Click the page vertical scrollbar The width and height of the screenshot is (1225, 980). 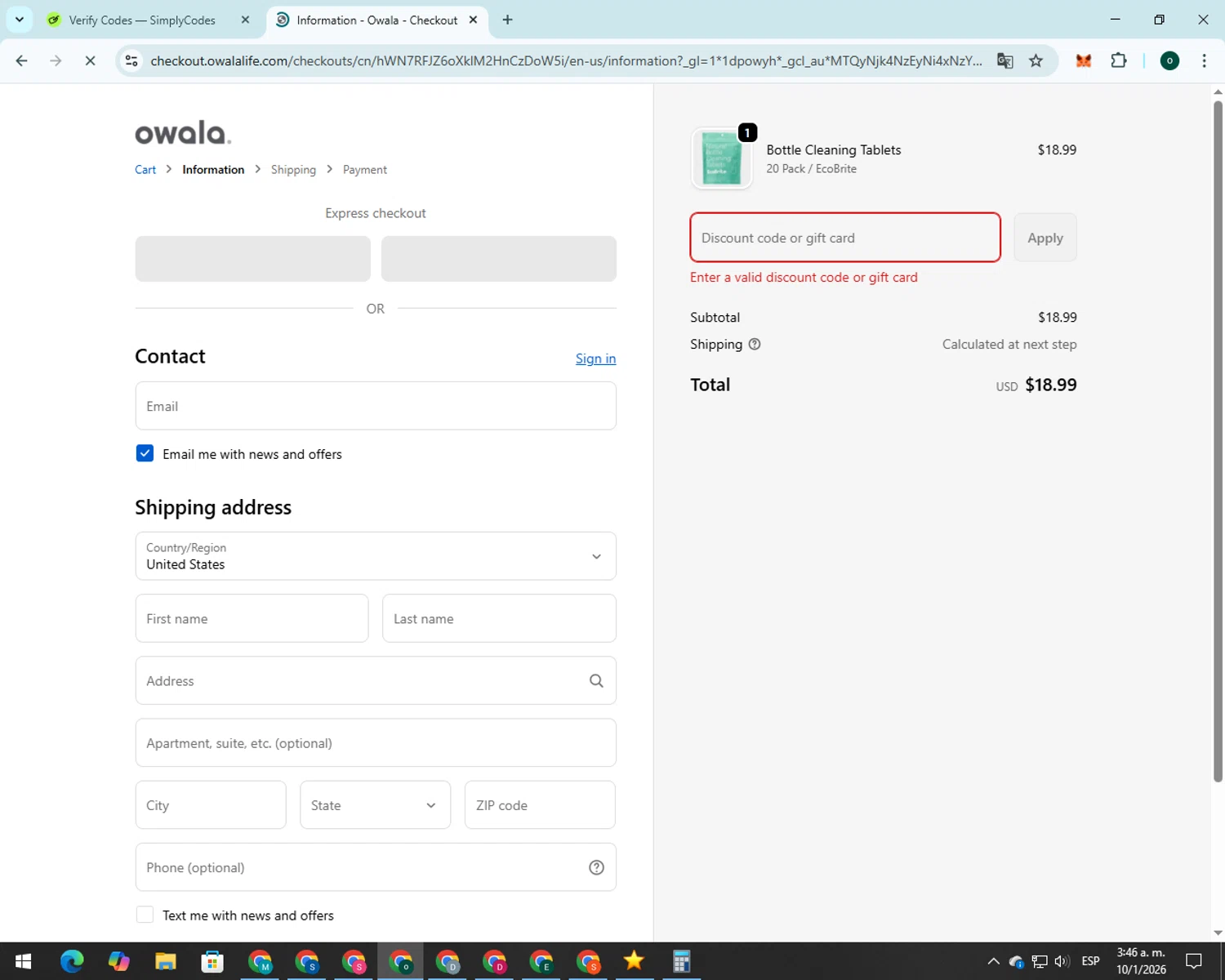point(1218,441)
